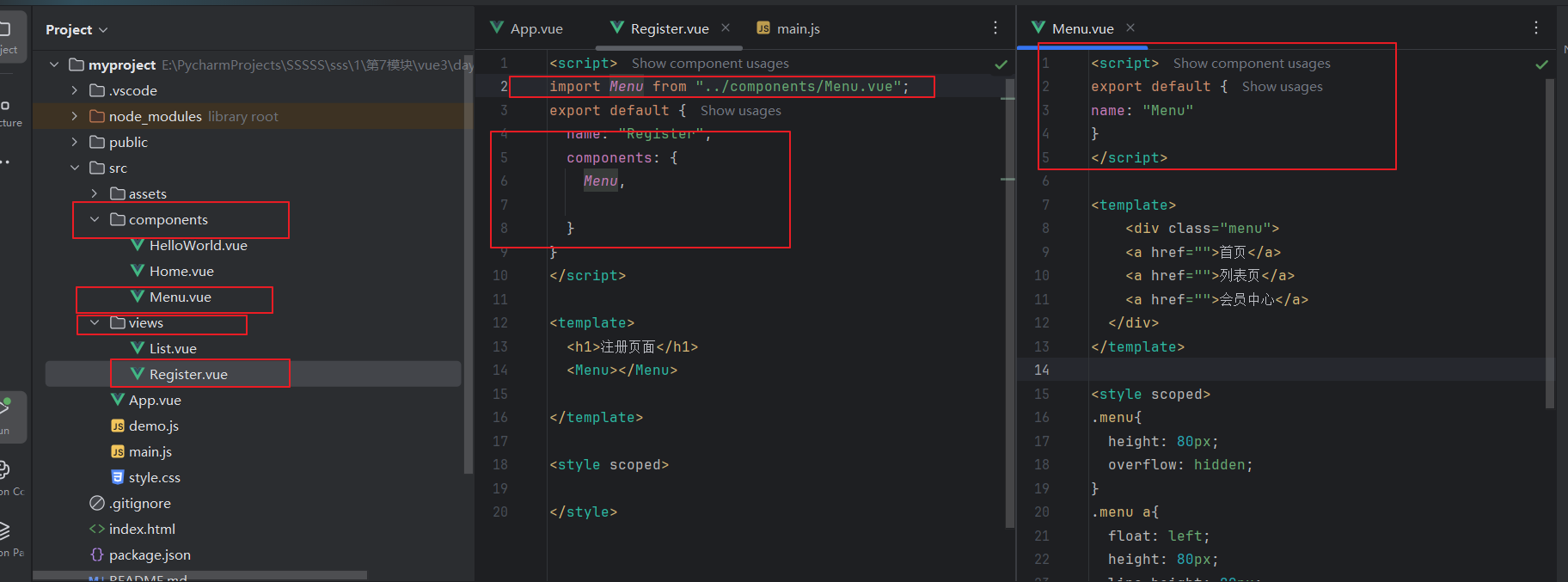Collapse the views folder
Image resolution: width=1568 pixels, height=582 pixels.
[95, 322]
